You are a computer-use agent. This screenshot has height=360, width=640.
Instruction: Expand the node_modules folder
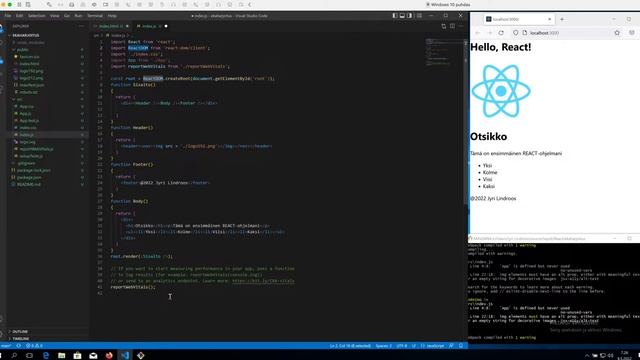pyautogui.click(x=31, y=42)
